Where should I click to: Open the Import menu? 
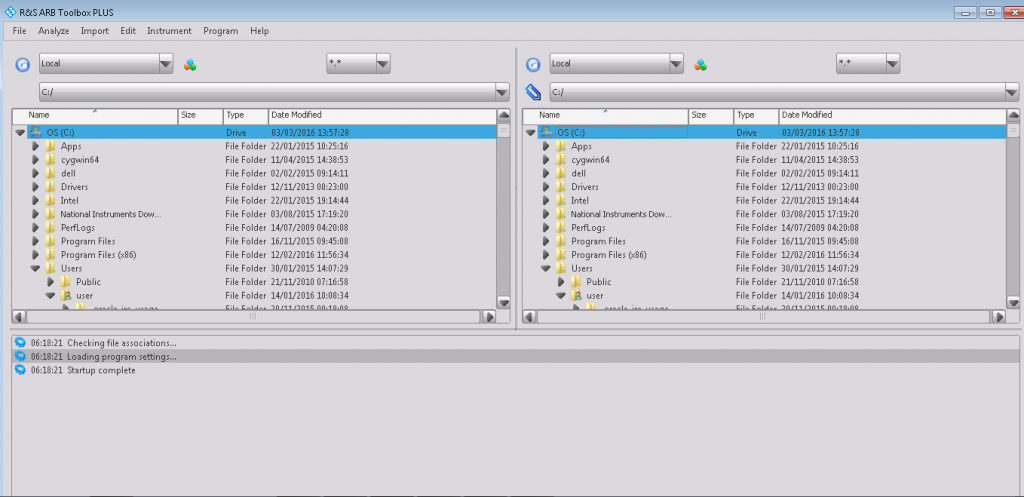coord(95,31)
